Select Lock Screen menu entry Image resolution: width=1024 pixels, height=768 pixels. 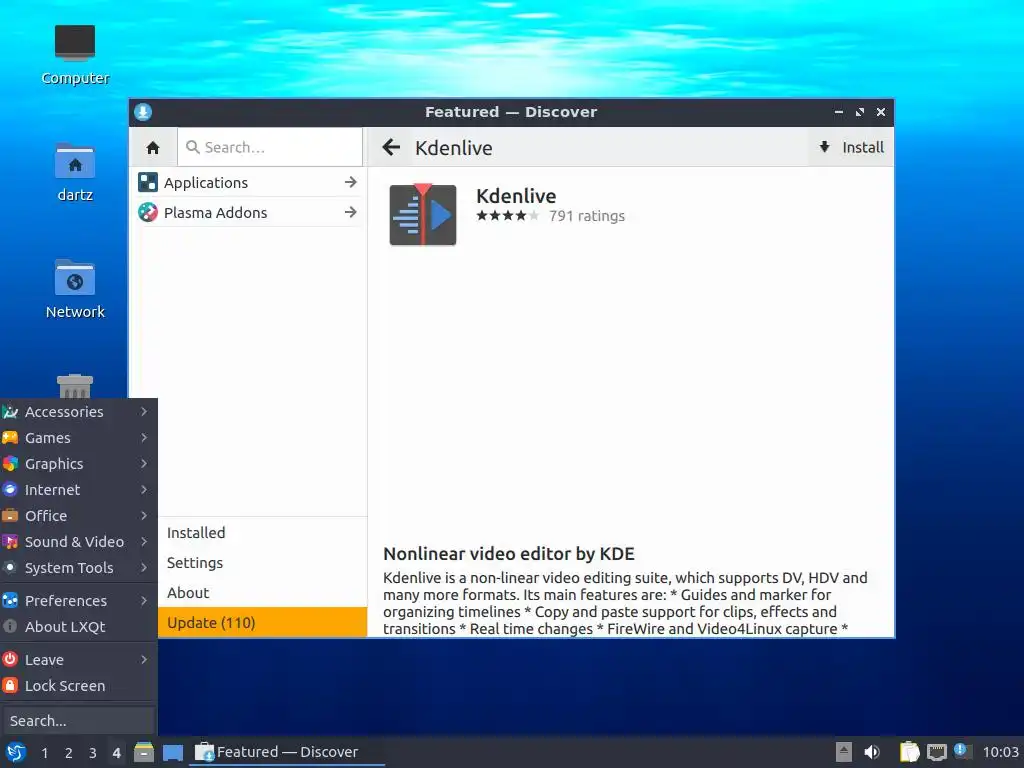[x=78, y=686]
